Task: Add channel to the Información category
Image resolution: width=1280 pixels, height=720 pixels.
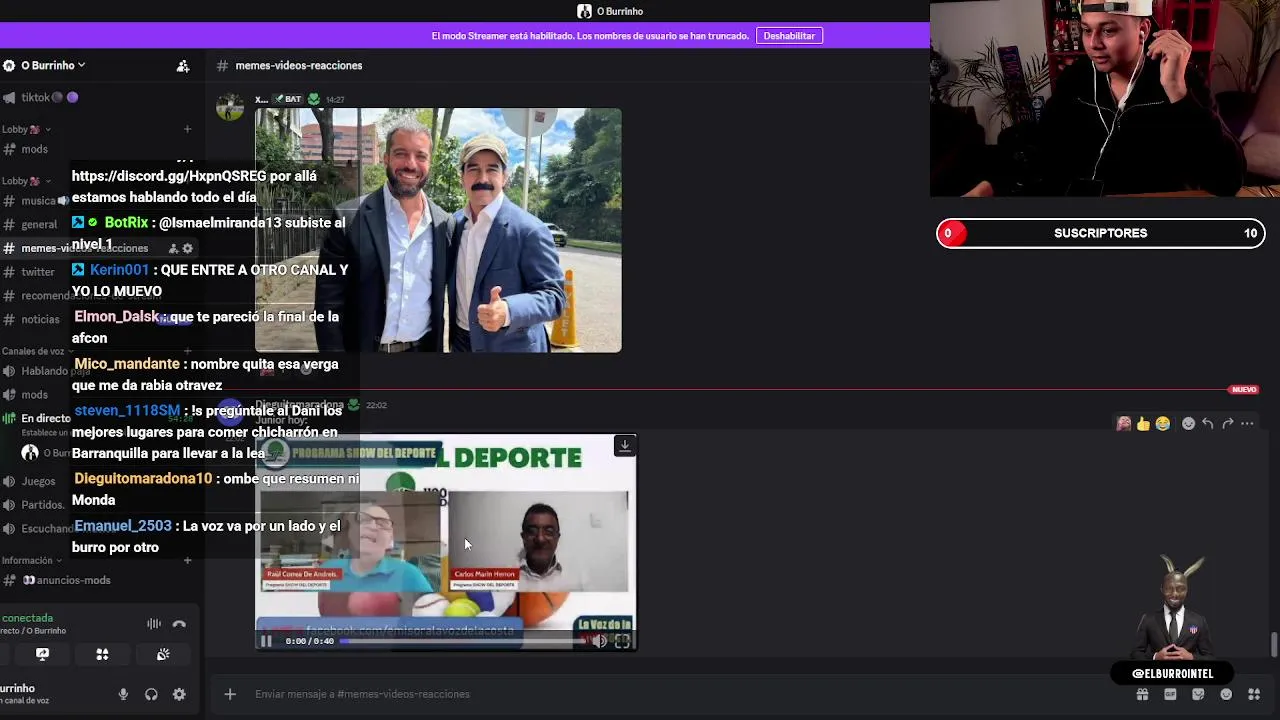Action: click(187, 560)
